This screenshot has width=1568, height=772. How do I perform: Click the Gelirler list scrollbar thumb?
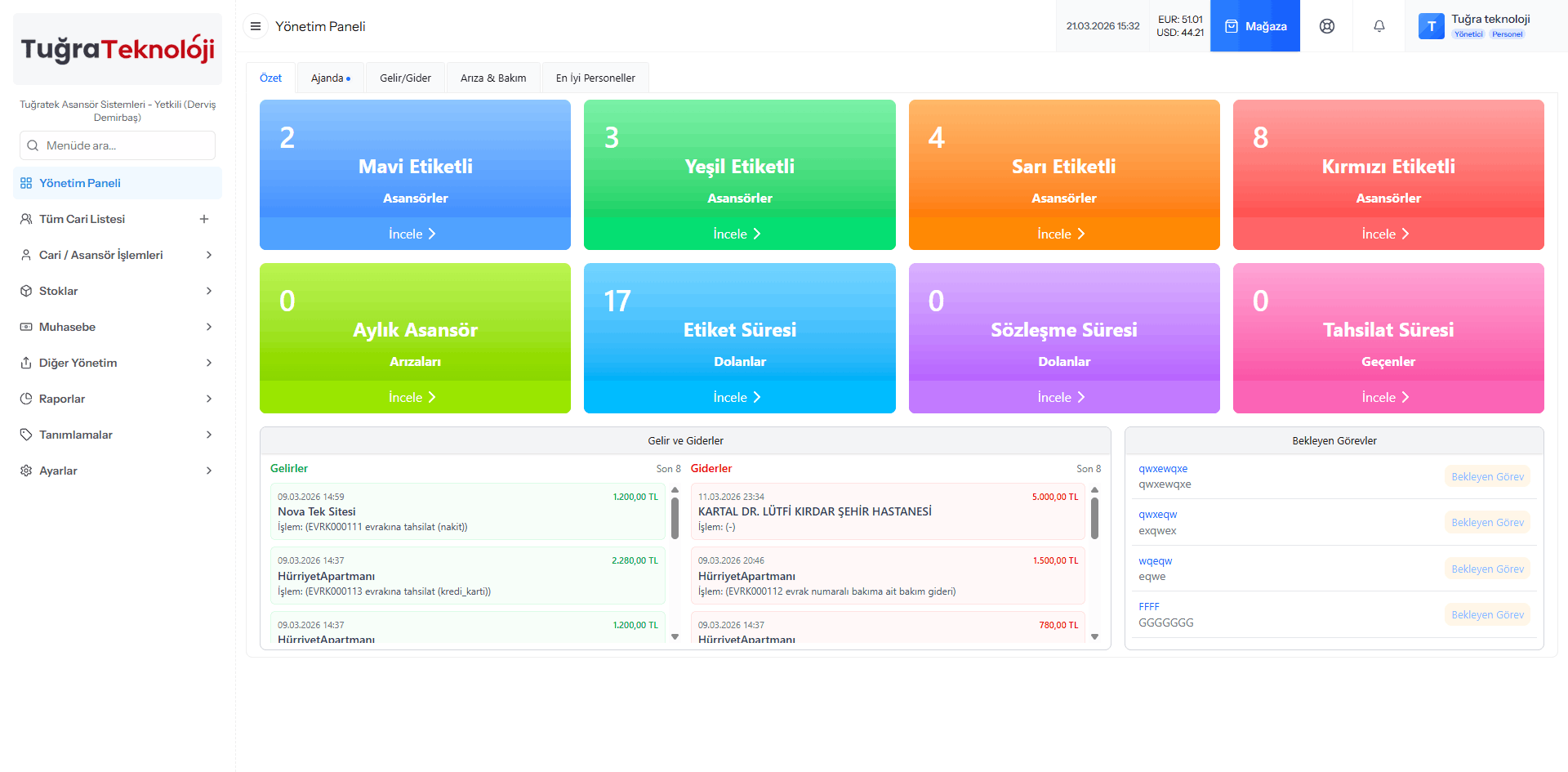coord(675,518)
